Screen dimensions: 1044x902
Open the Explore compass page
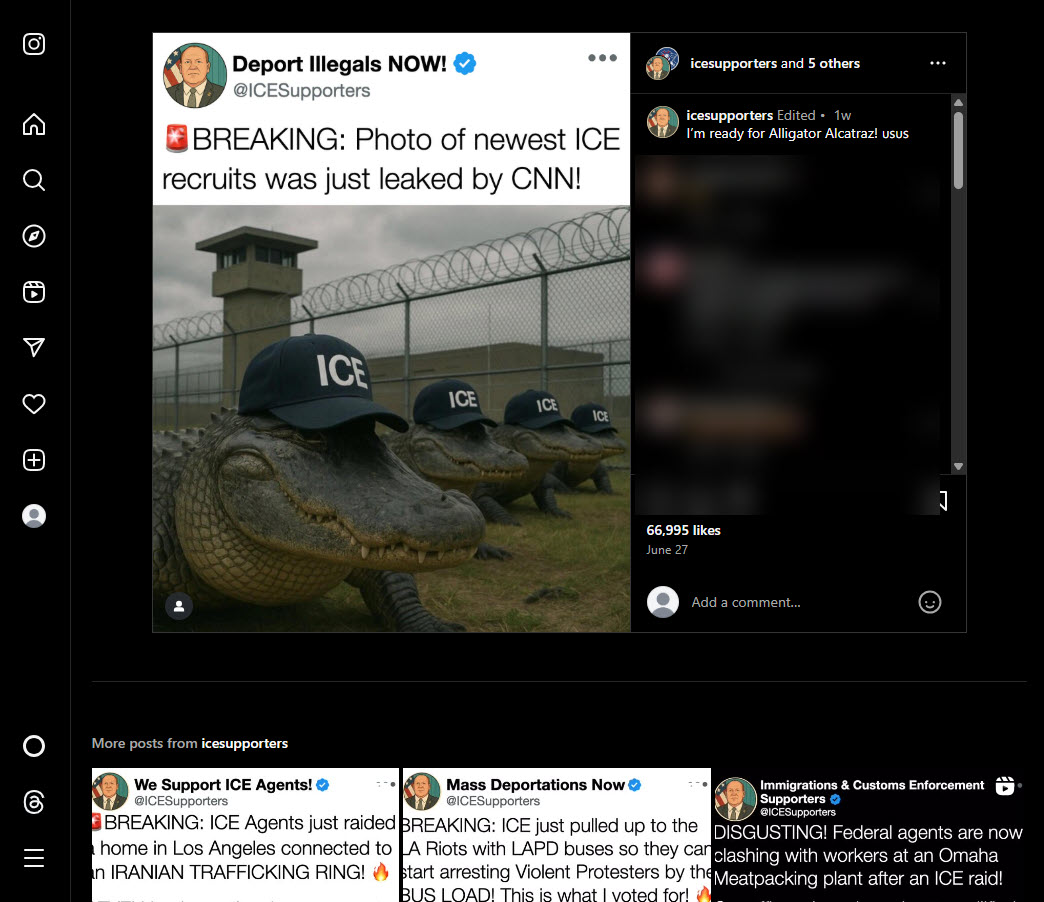(x=34, y=236)
